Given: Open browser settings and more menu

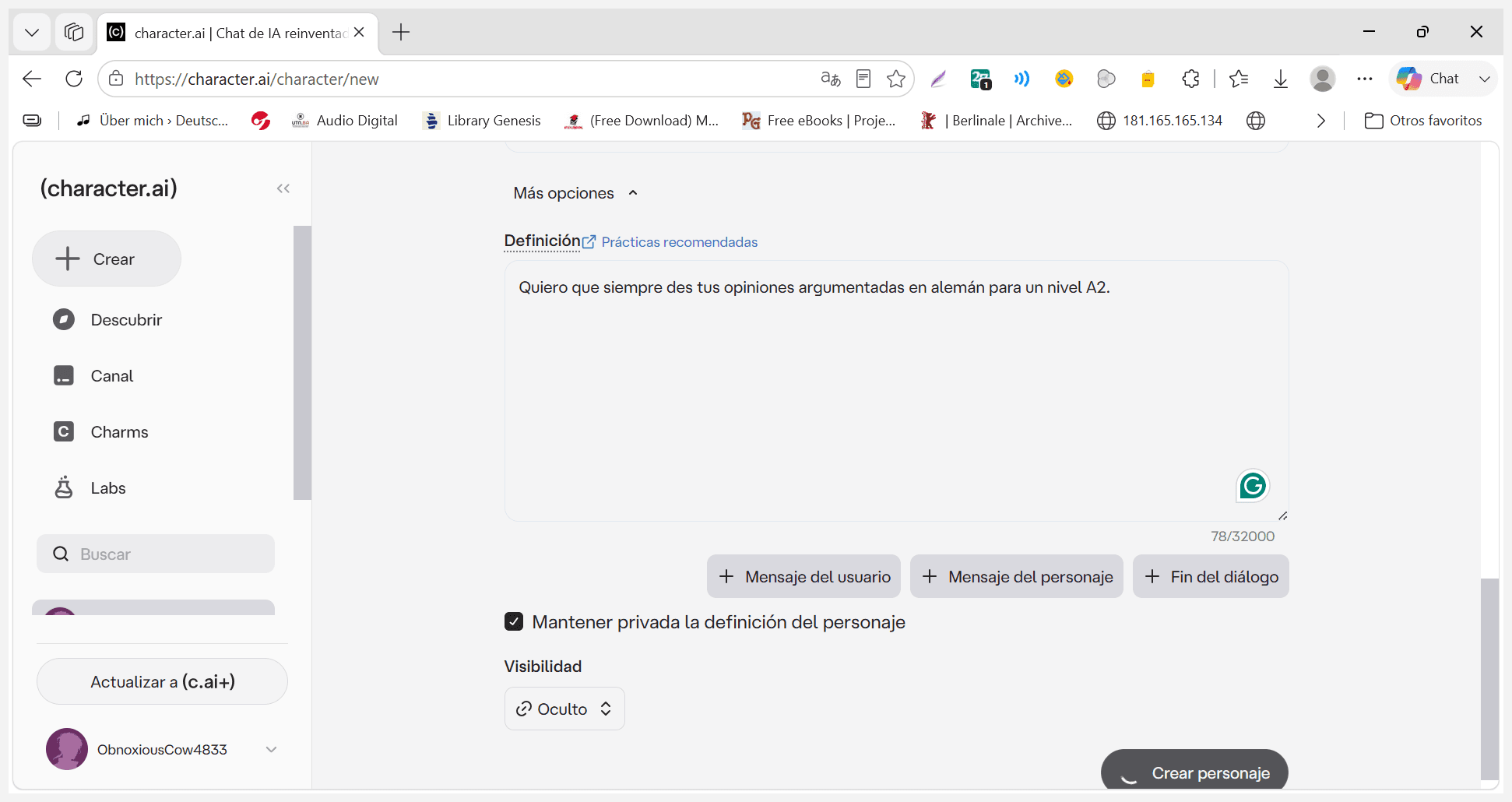Looking at the screenshot, I should (x=1365, y=79).
